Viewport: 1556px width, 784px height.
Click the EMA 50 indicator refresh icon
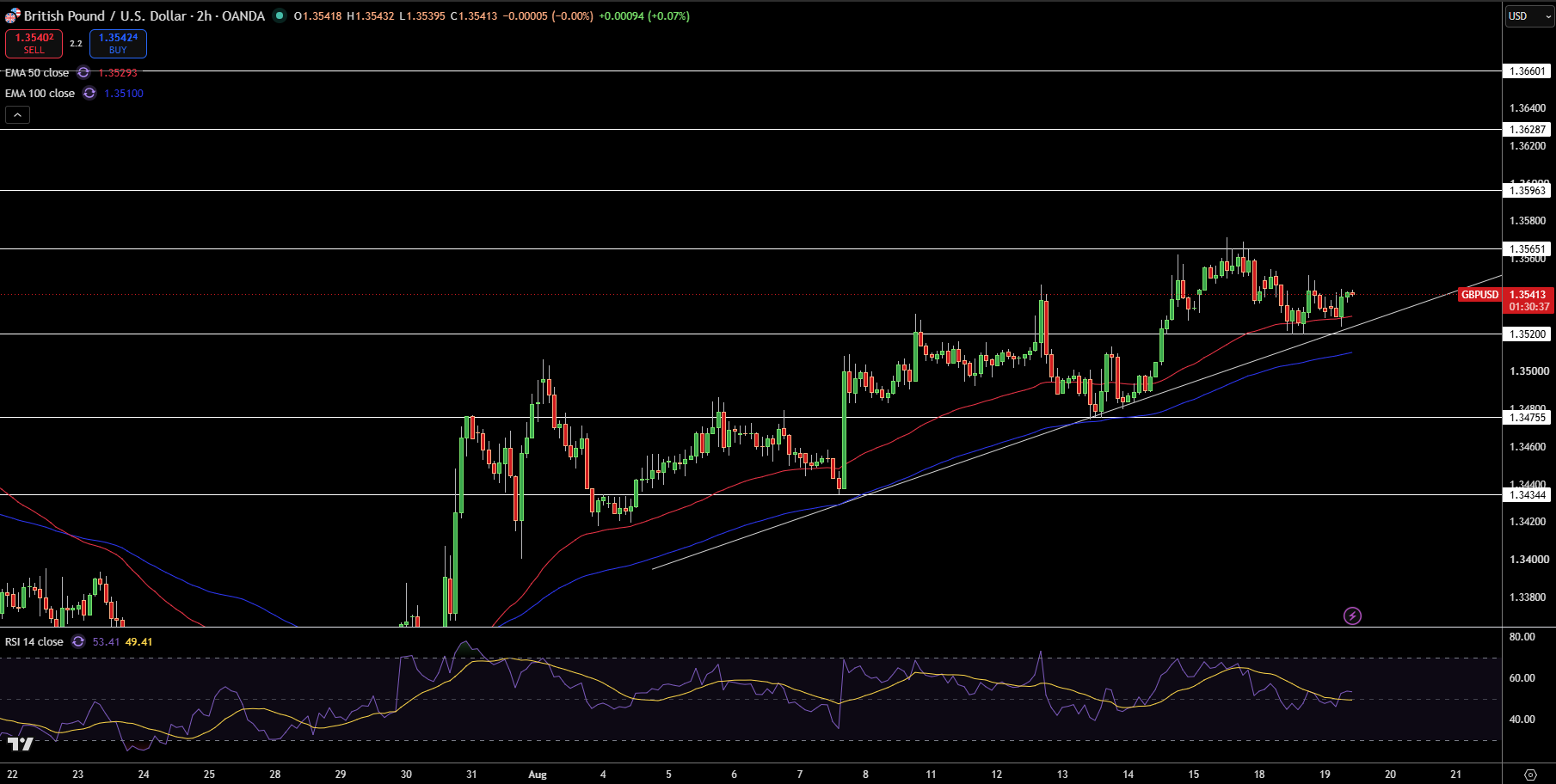pos(83,73)
